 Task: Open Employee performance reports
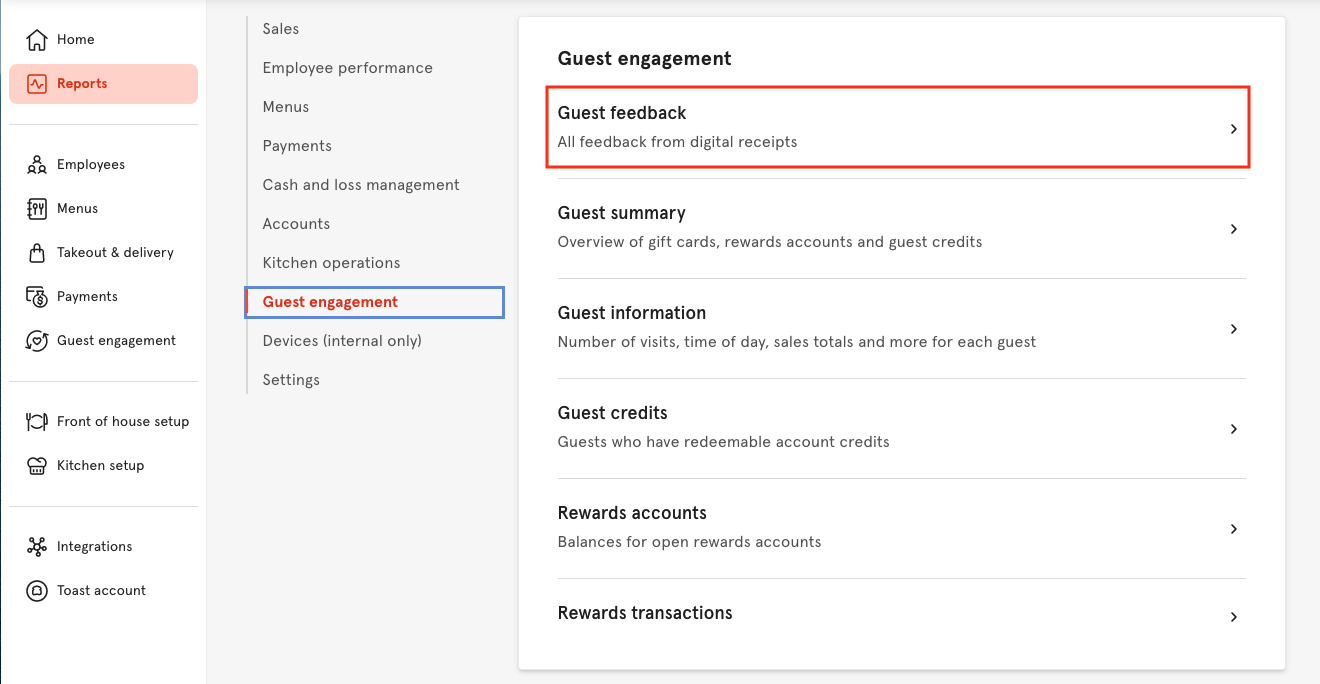(347, 67)
